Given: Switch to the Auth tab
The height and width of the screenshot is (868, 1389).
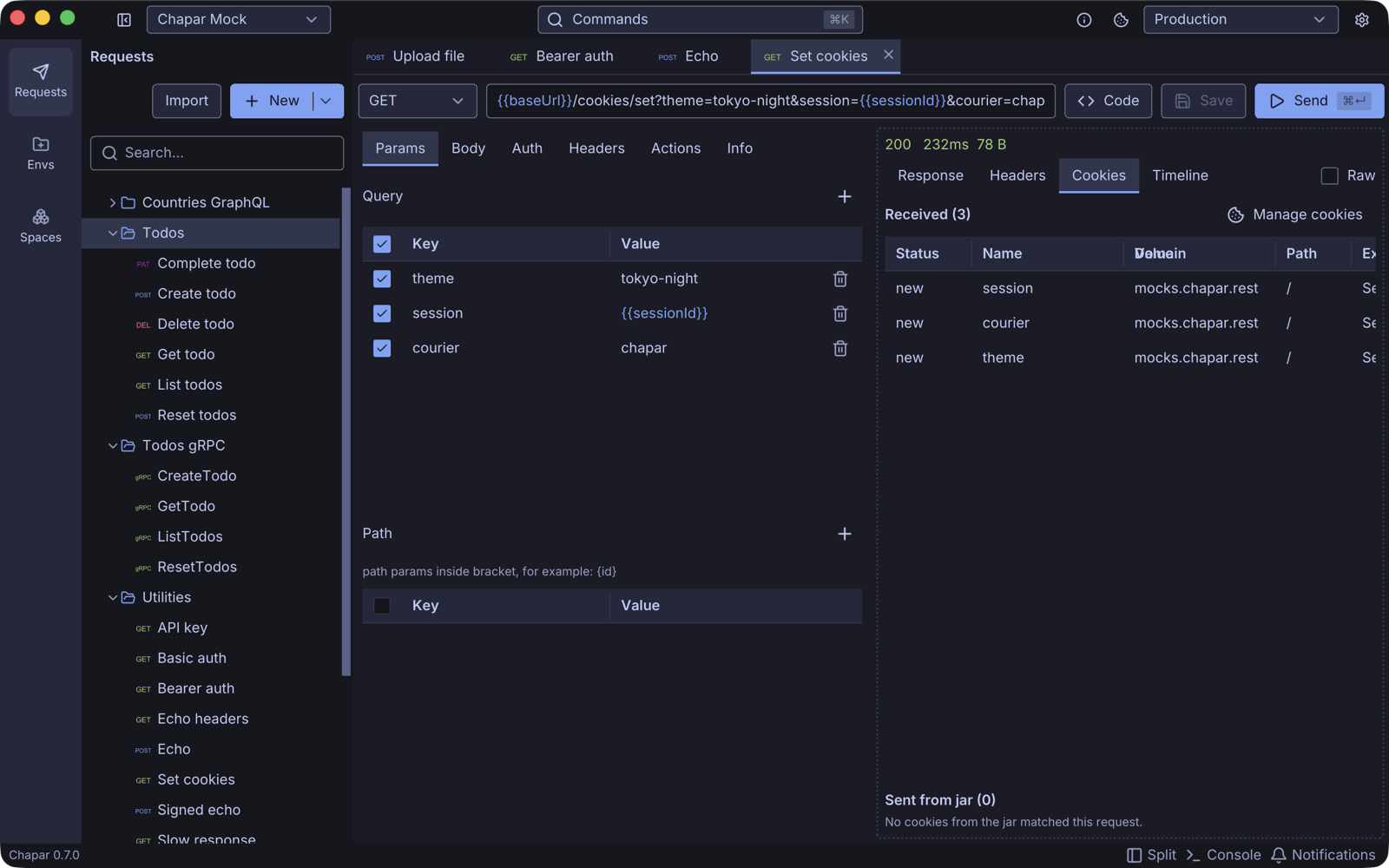Looking at the screenshot, I should (x=527, y=148).
